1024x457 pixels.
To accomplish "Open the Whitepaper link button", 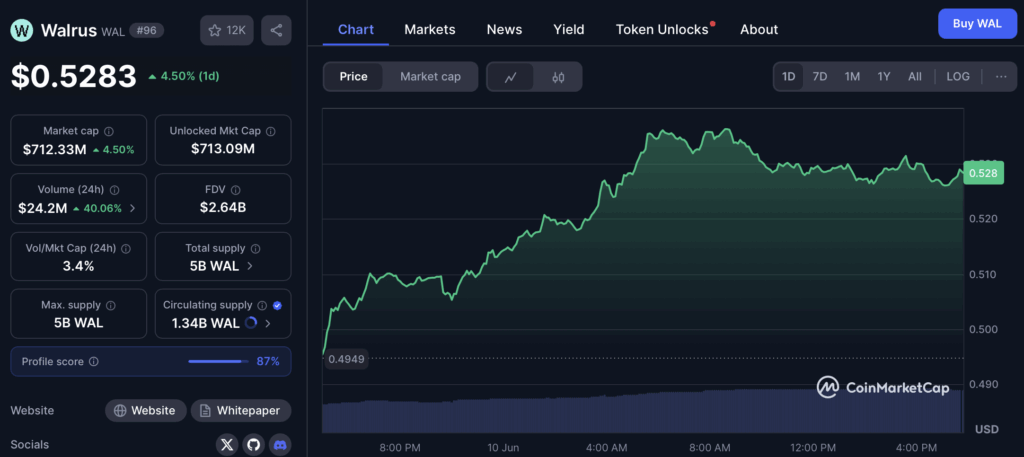I will click(x=241, y=411).
